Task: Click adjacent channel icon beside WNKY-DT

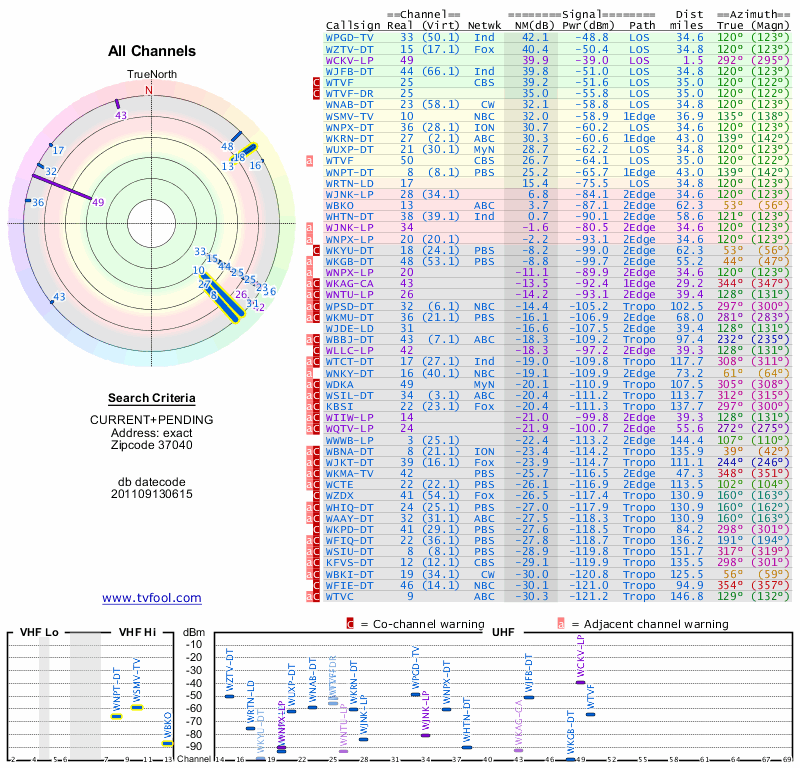Action: [310, 372]
